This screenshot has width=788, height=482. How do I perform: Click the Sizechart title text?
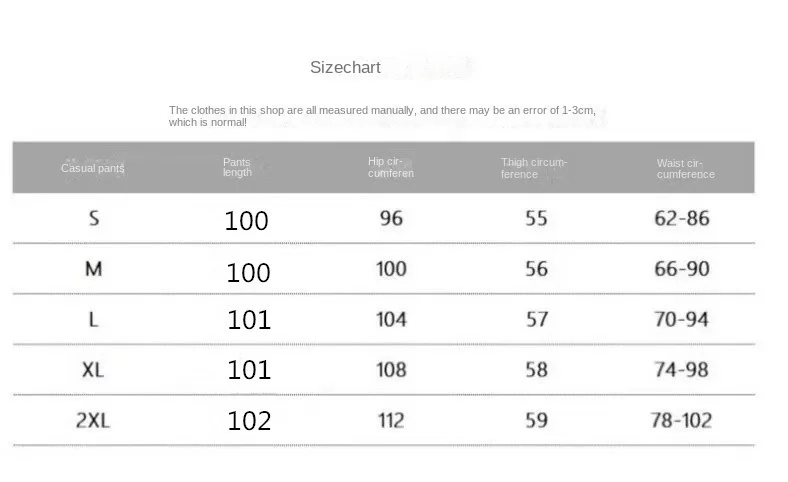click(x=345, y=68)
